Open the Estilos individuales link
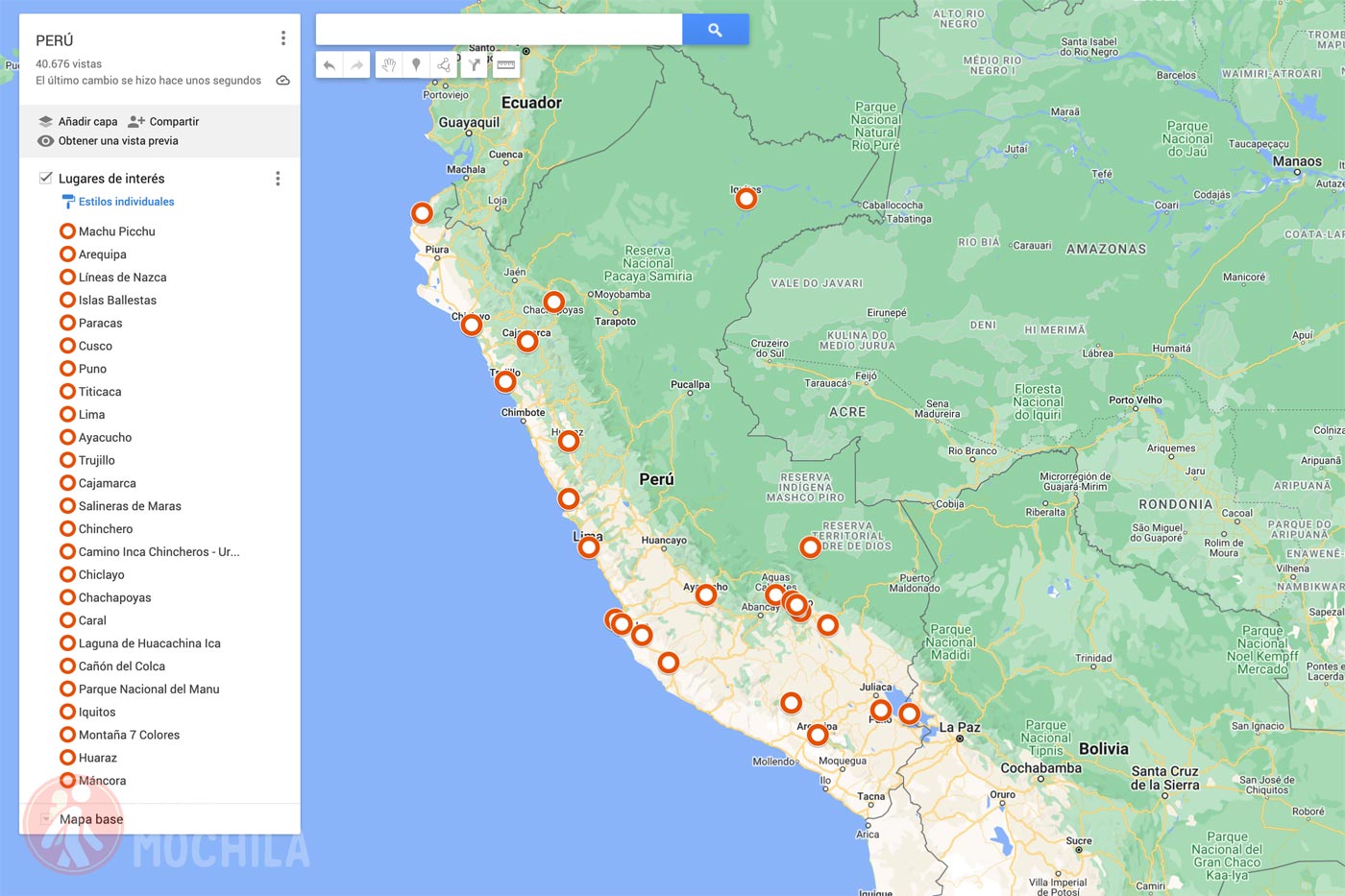The image size is (1345, 896). [127, 202]
